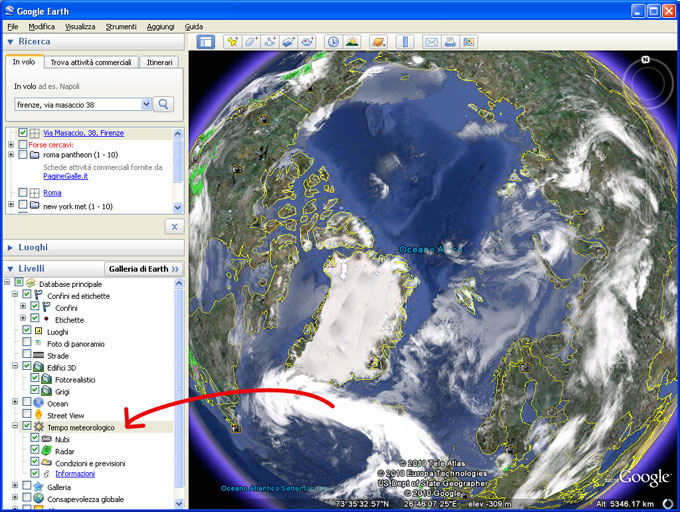The height and width of the screenshot is (512, 680).
Task: Expand the Confini tree node
Action: tap(23, 307)
